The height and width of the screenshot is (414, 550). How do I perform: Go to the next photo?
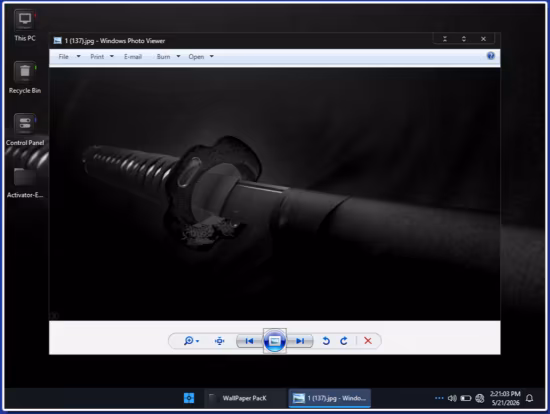click(300, 341)
